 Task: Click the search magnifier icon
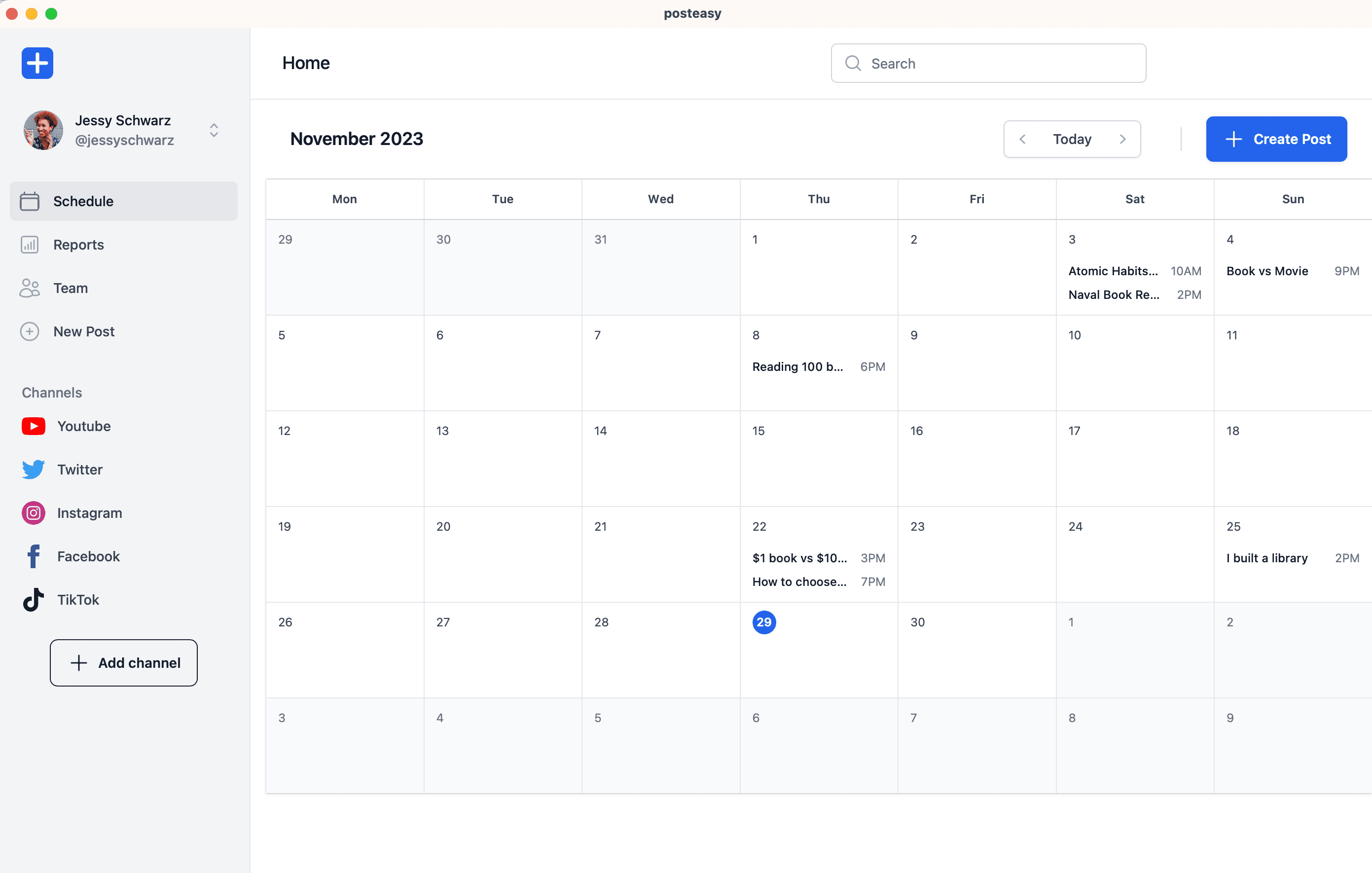[853, 63]
